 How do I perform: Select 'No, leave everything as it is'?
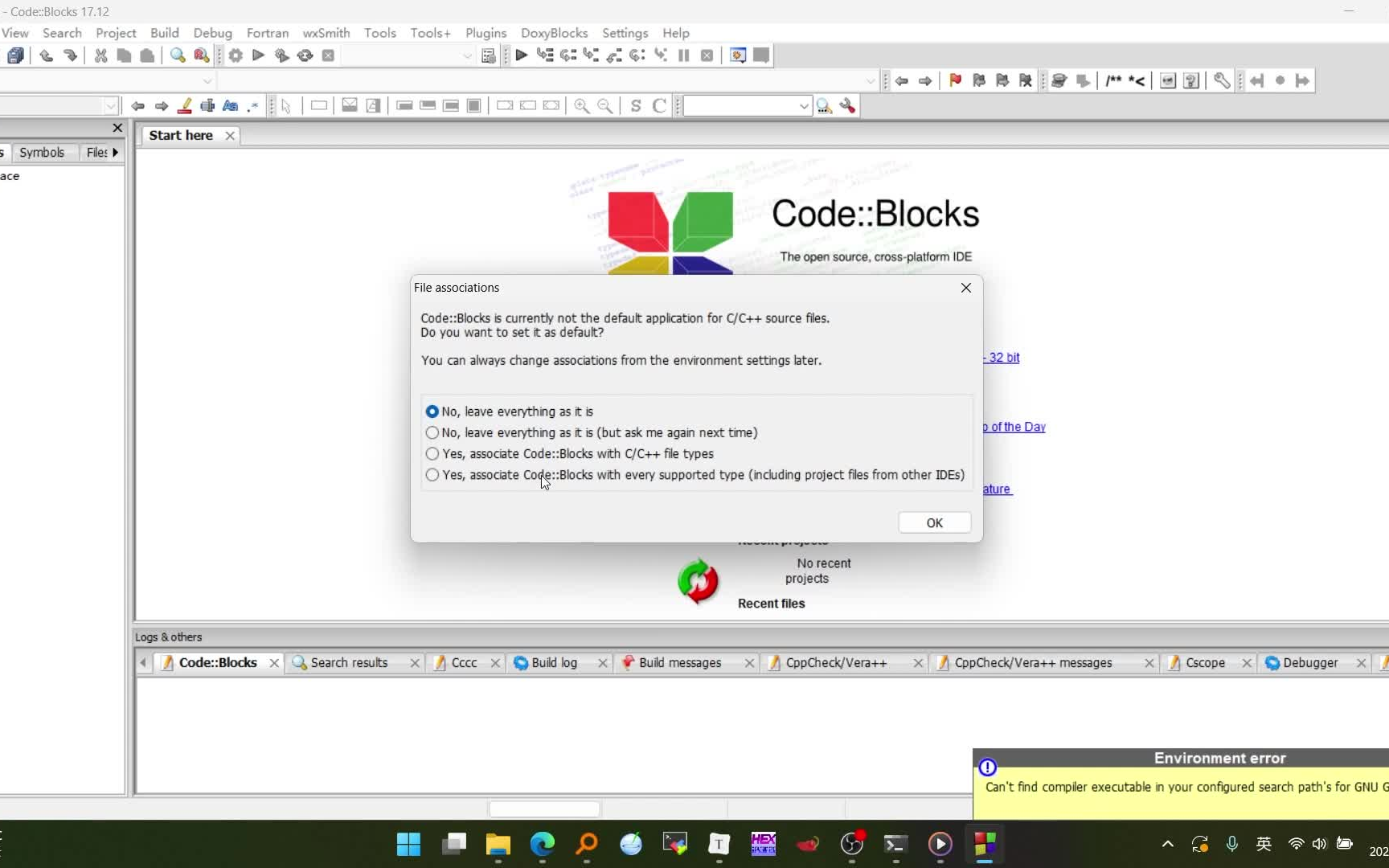click(x=509, y=411)
